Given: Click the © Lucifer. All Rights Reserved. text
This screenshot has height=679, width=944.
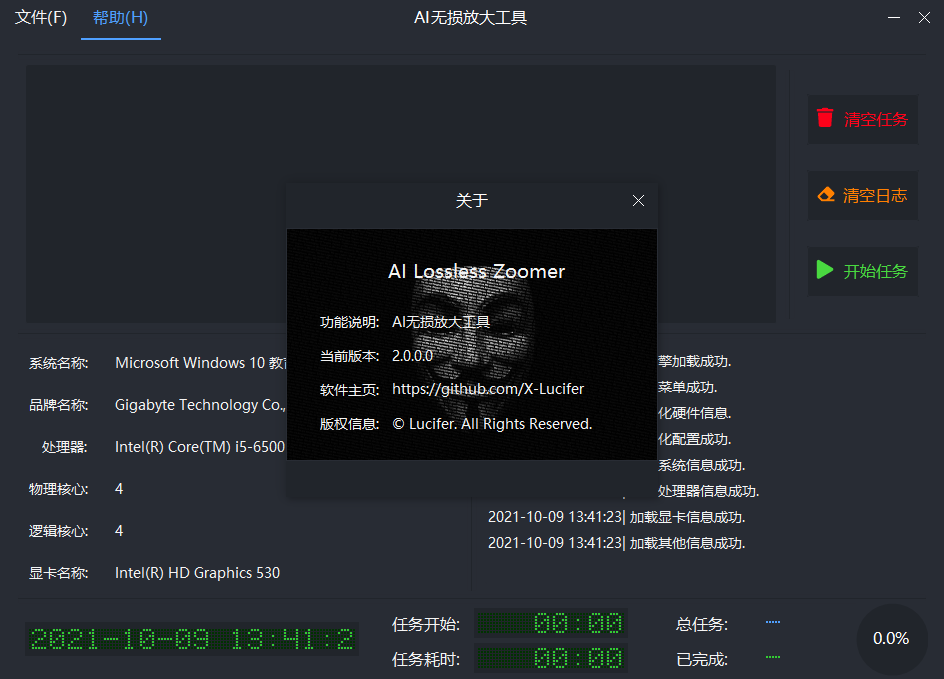Looking at the screenshot, I should pos(492,424).
